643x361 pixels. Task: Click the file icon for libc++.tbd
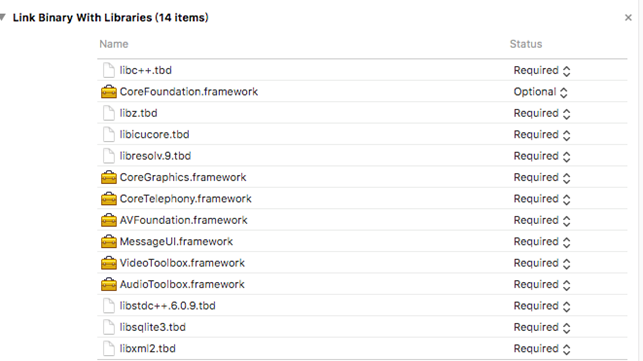(x=109, y=70)
